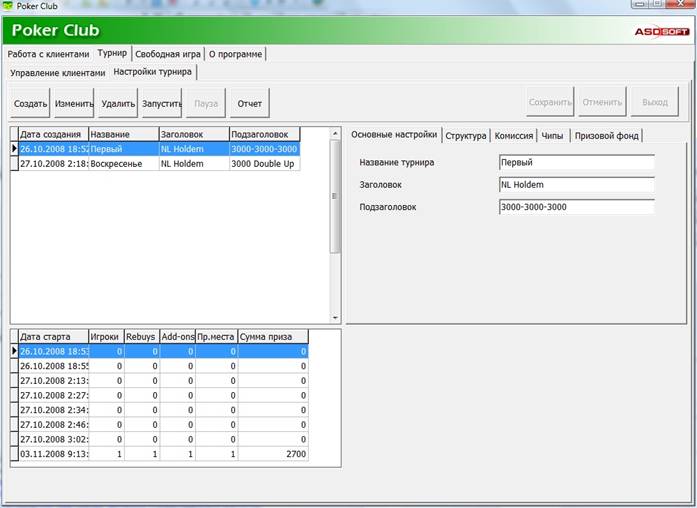Open the Свободная игра tab
Screen dimensions: 697x508
(168, 53)
